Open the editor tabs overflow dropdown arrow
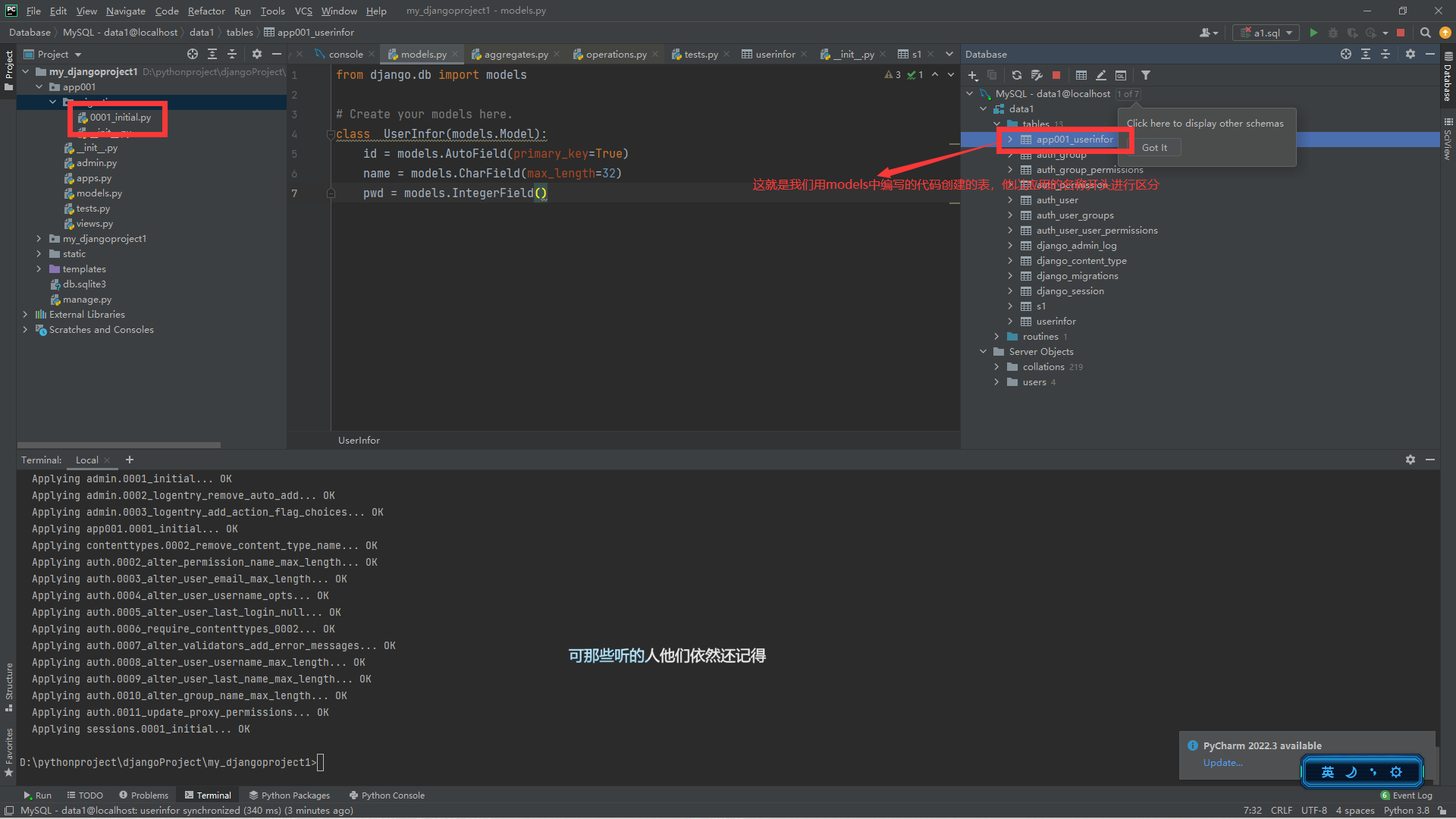 coord(949,54)
